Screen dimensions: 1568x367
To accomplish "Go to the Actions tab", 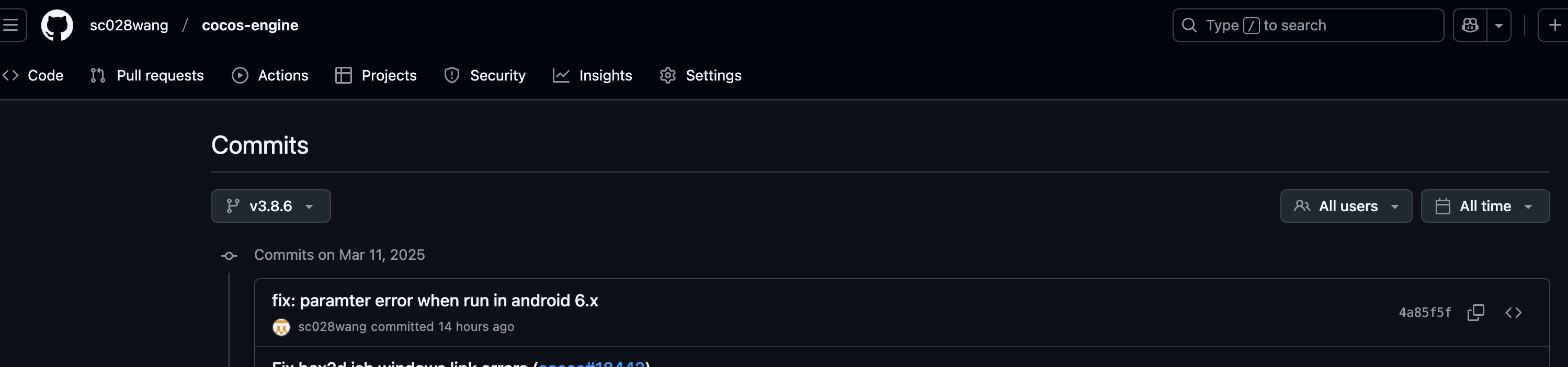I will (270, 75).
